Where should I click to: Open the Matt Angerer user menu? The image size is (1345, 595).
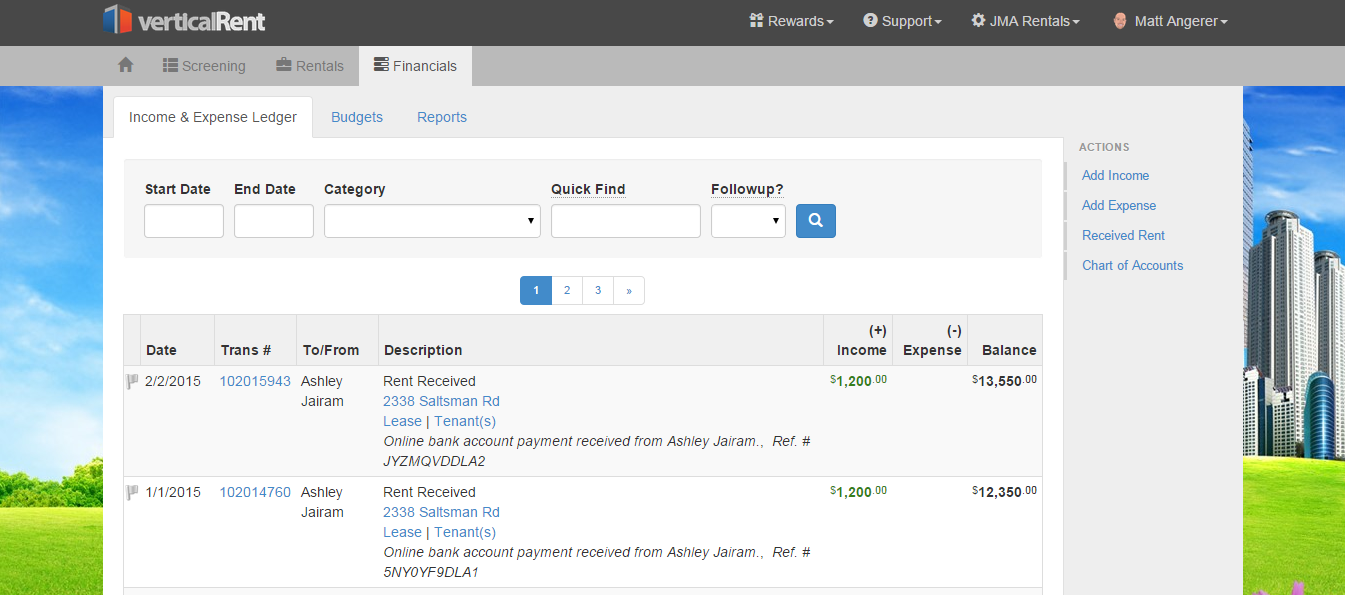pyautogui.click(x=1170, y=21)
